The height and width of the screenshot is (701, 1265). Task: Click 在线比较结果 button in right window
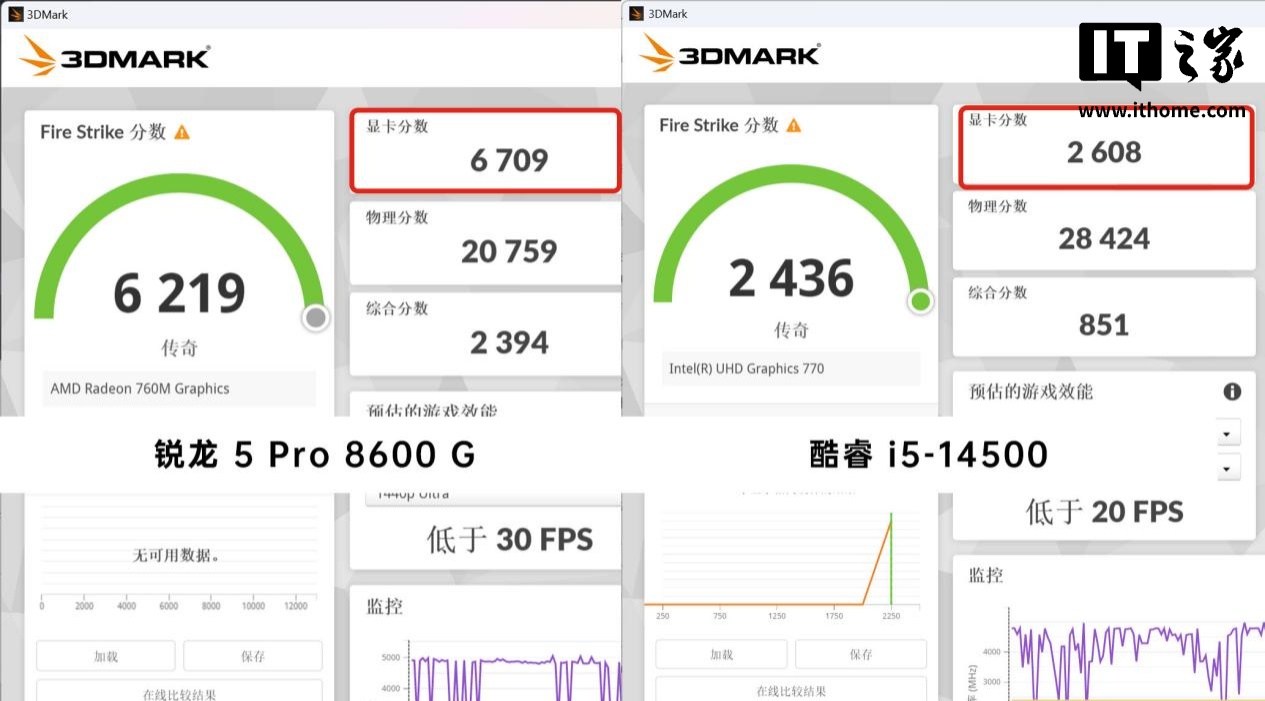click(791, 689)
